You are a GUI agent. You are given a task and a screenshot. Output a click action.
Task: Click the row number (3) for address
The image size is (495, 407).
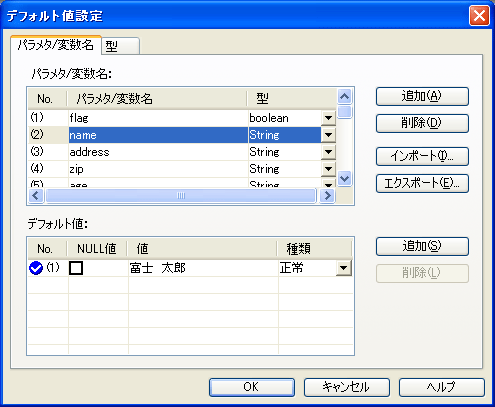(48, 152)
